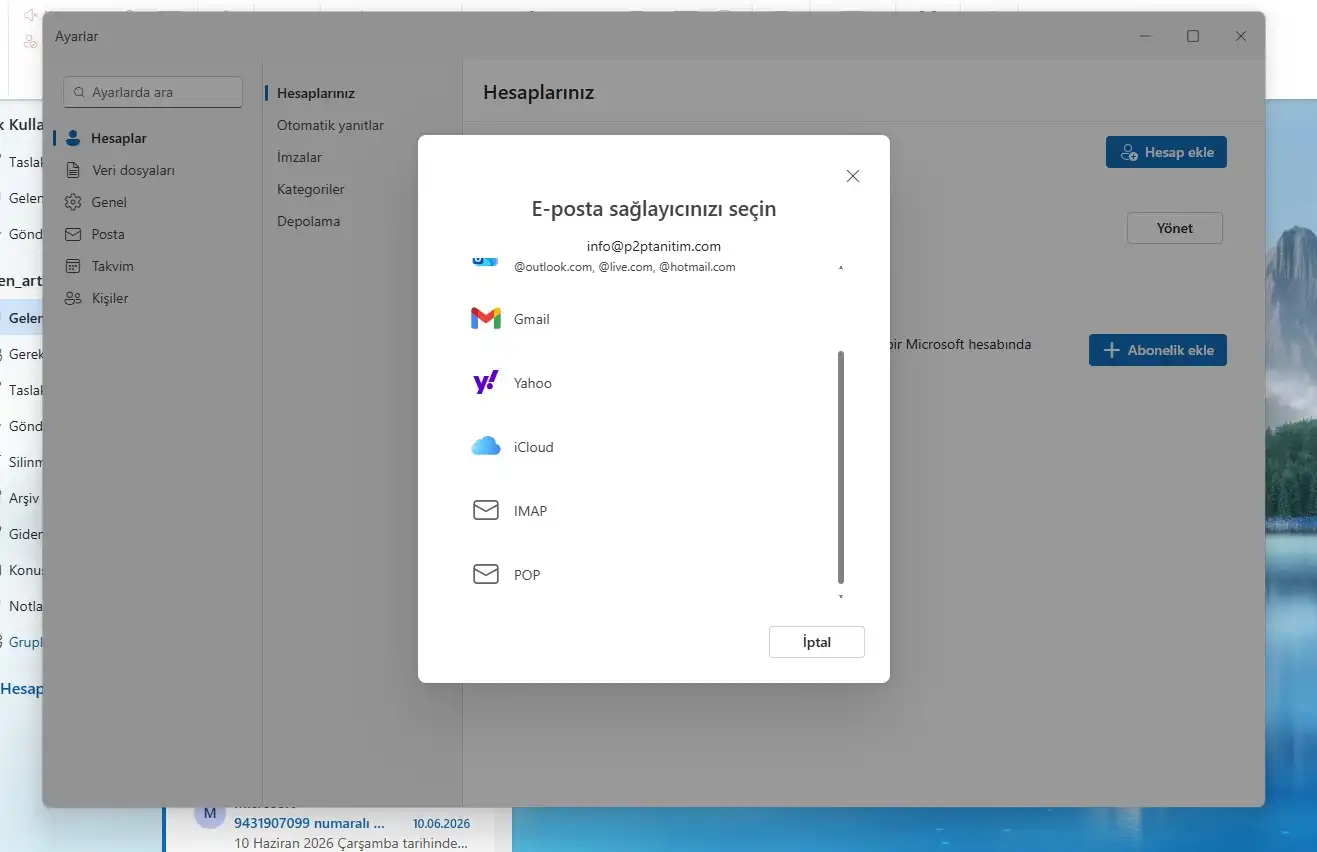This screenshot has width=1317, height=852.
Task: Select the Yahoo provider icon
Action: [x=485, y=383]
